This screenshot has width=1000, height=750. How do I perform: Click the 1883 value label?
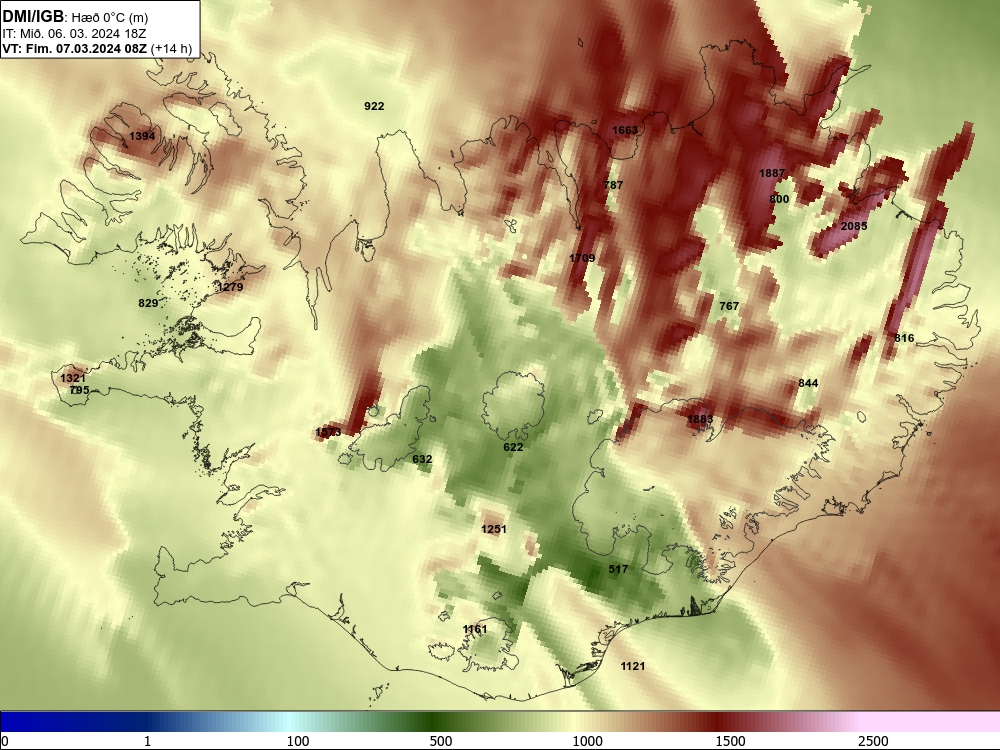coord(700,419)
